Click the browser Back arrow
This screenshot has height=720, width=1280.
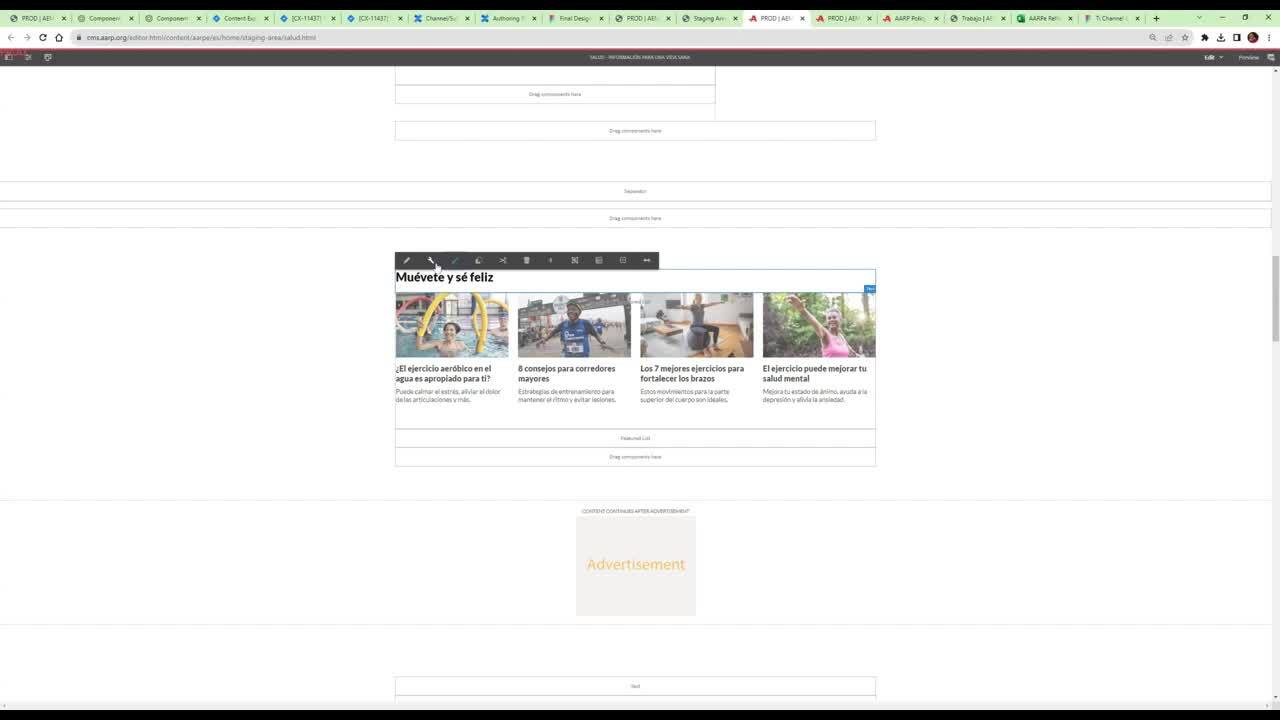click(10, 37)
